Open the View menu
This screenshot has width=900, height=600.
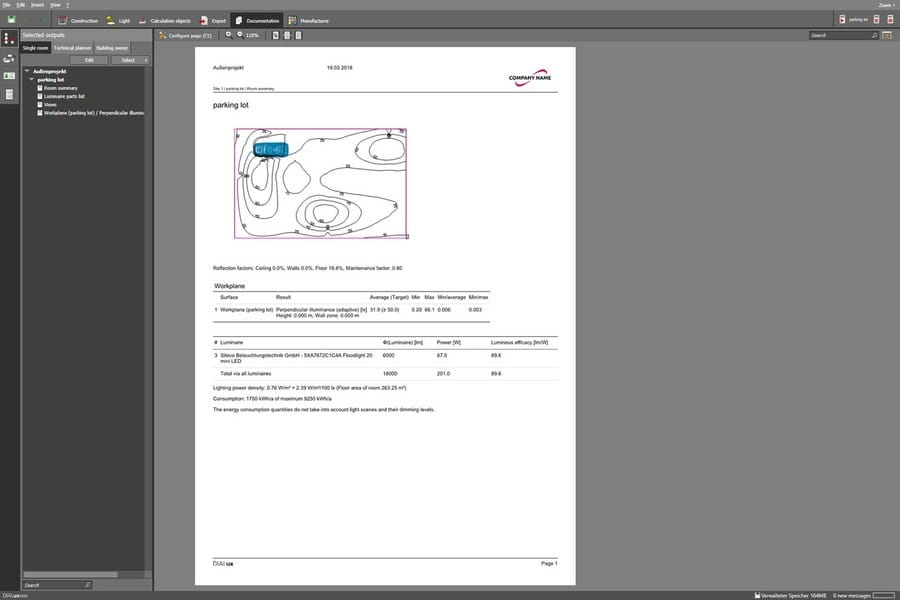tap(55, 5)
